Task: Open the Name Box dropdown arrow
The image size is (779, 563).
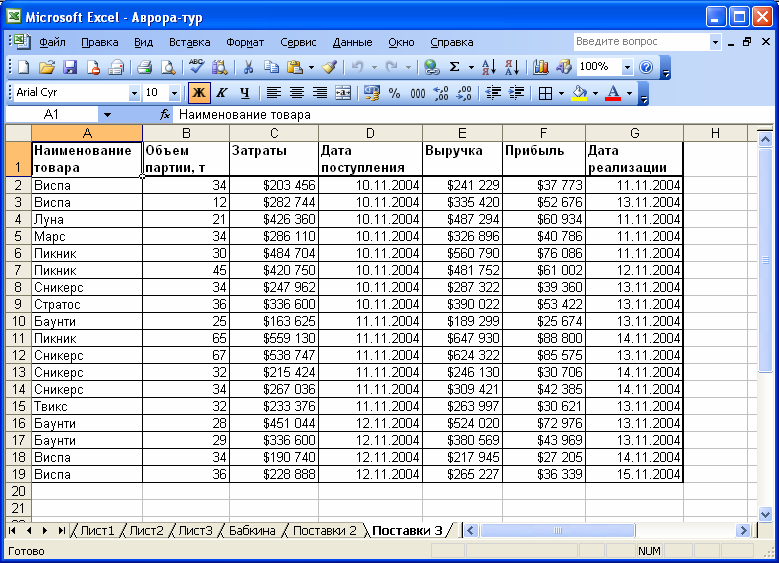Action: [107, 115]
